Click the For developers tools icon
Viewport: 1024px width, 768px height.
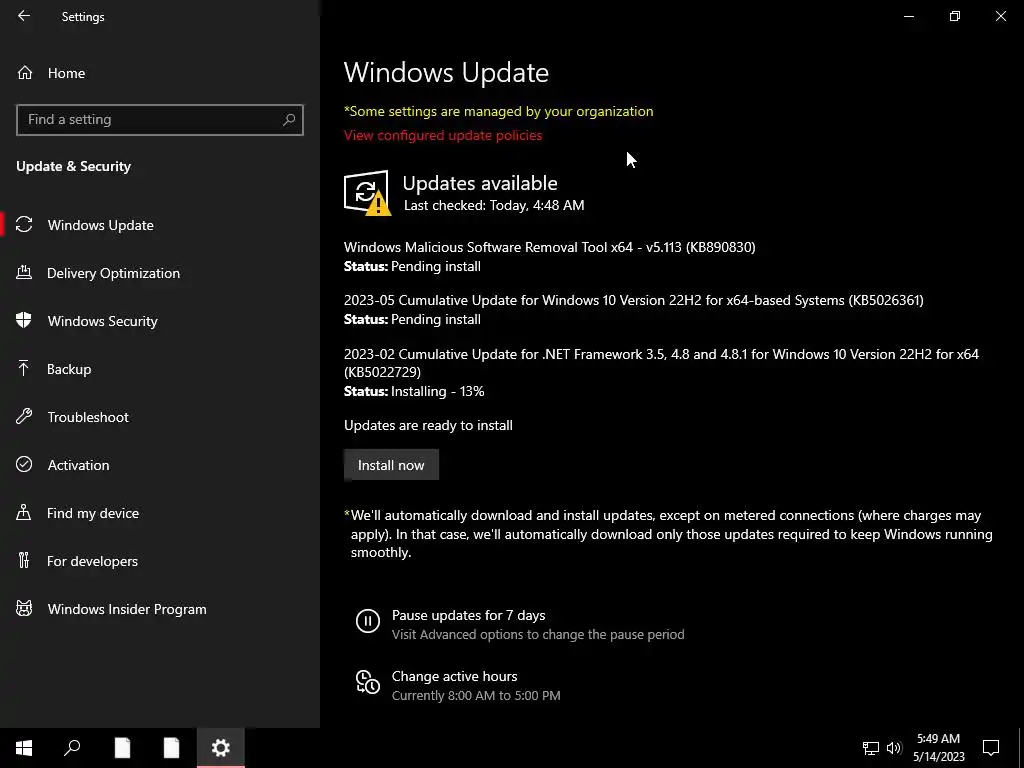pyautogui.click(x=24, y=560)
